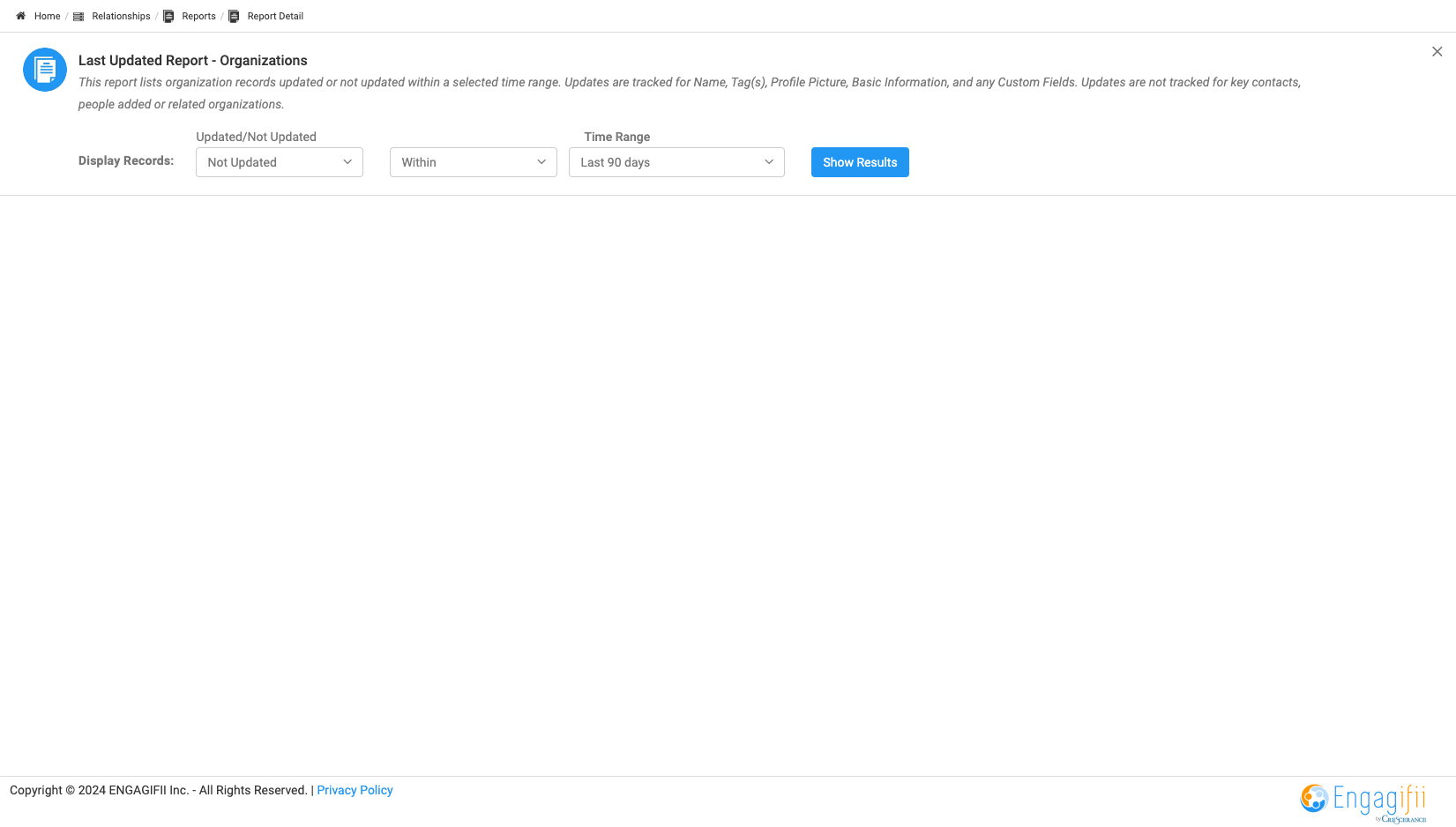
Task: Click the Home icon in breadcrumb
Action: click(x=20, y=16)
